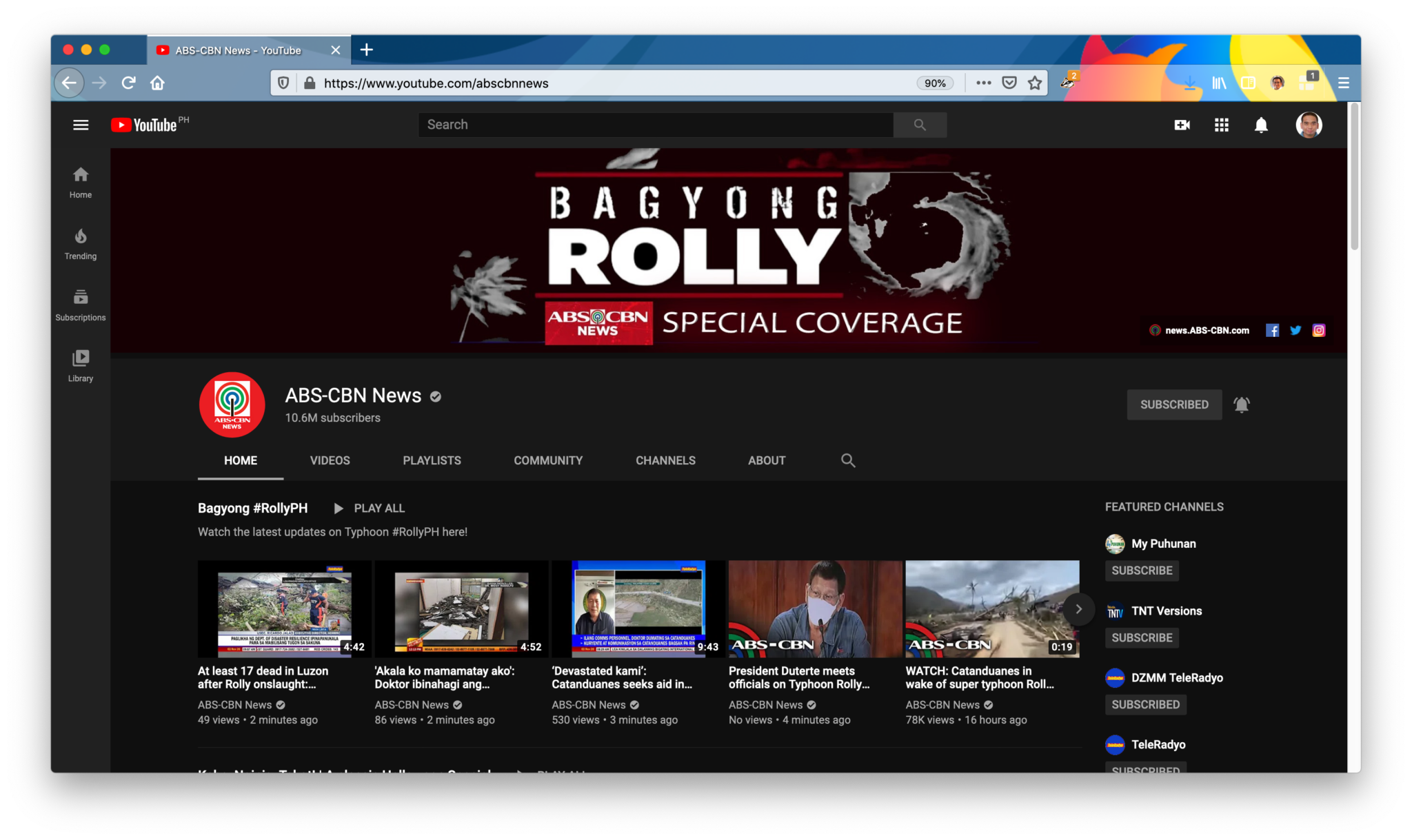The width and height of the screenshot is (1412, 840).
Task: Subscribe to My Puhunan channel
Action: tap(1142, 571)
